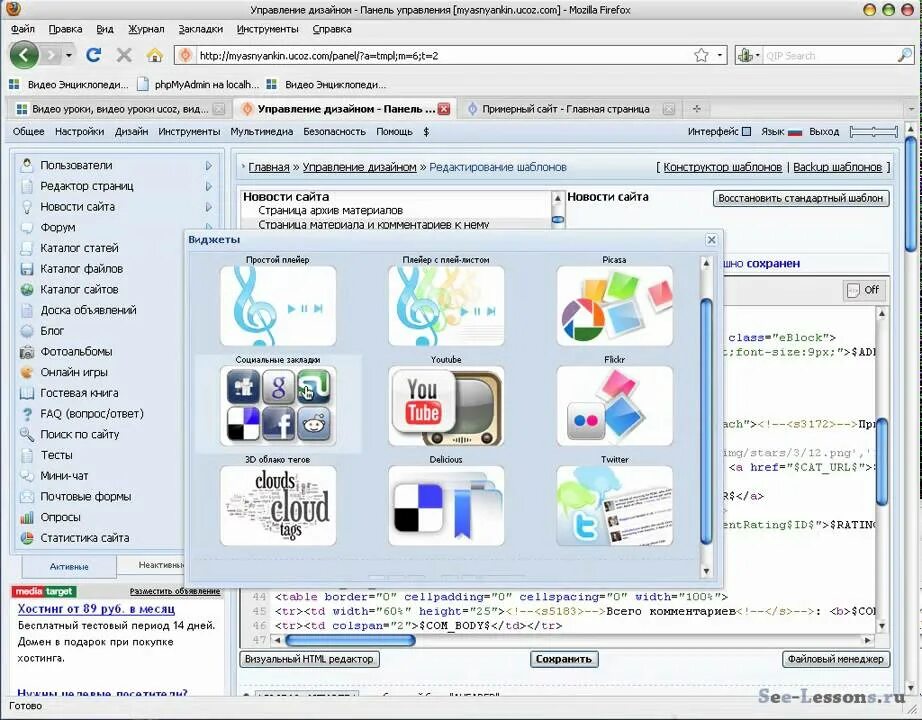
Task: Click the Каталог сайтов globe icon
Action: coord(26,289)
